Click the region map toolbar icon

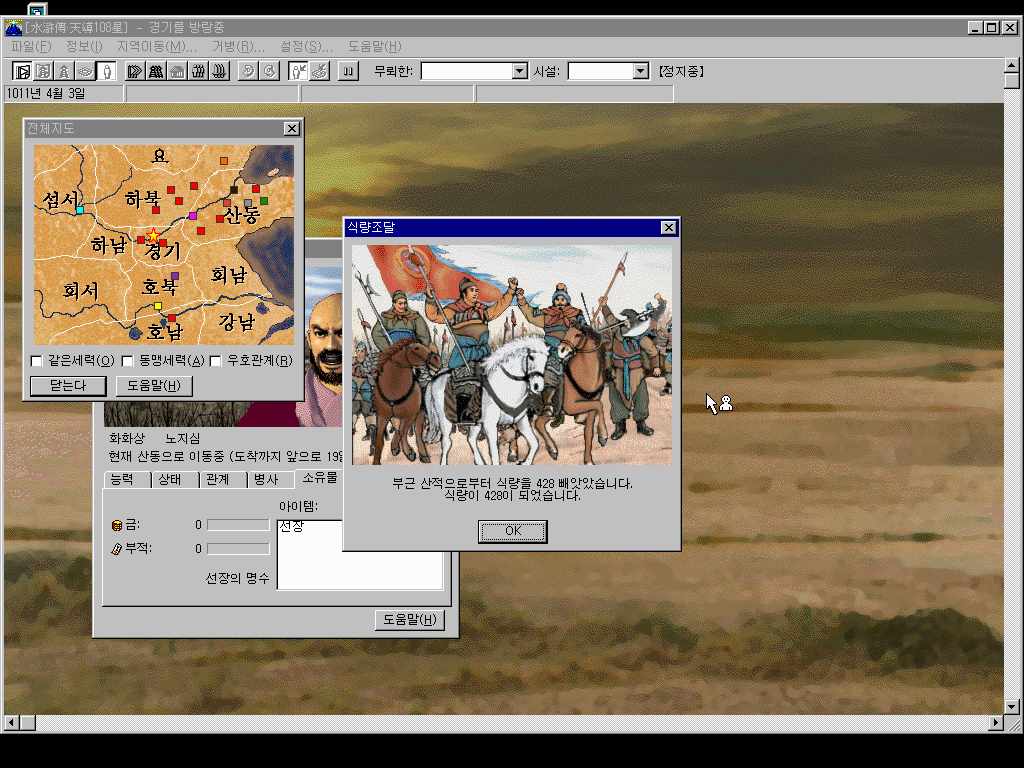tap(43, 71)
